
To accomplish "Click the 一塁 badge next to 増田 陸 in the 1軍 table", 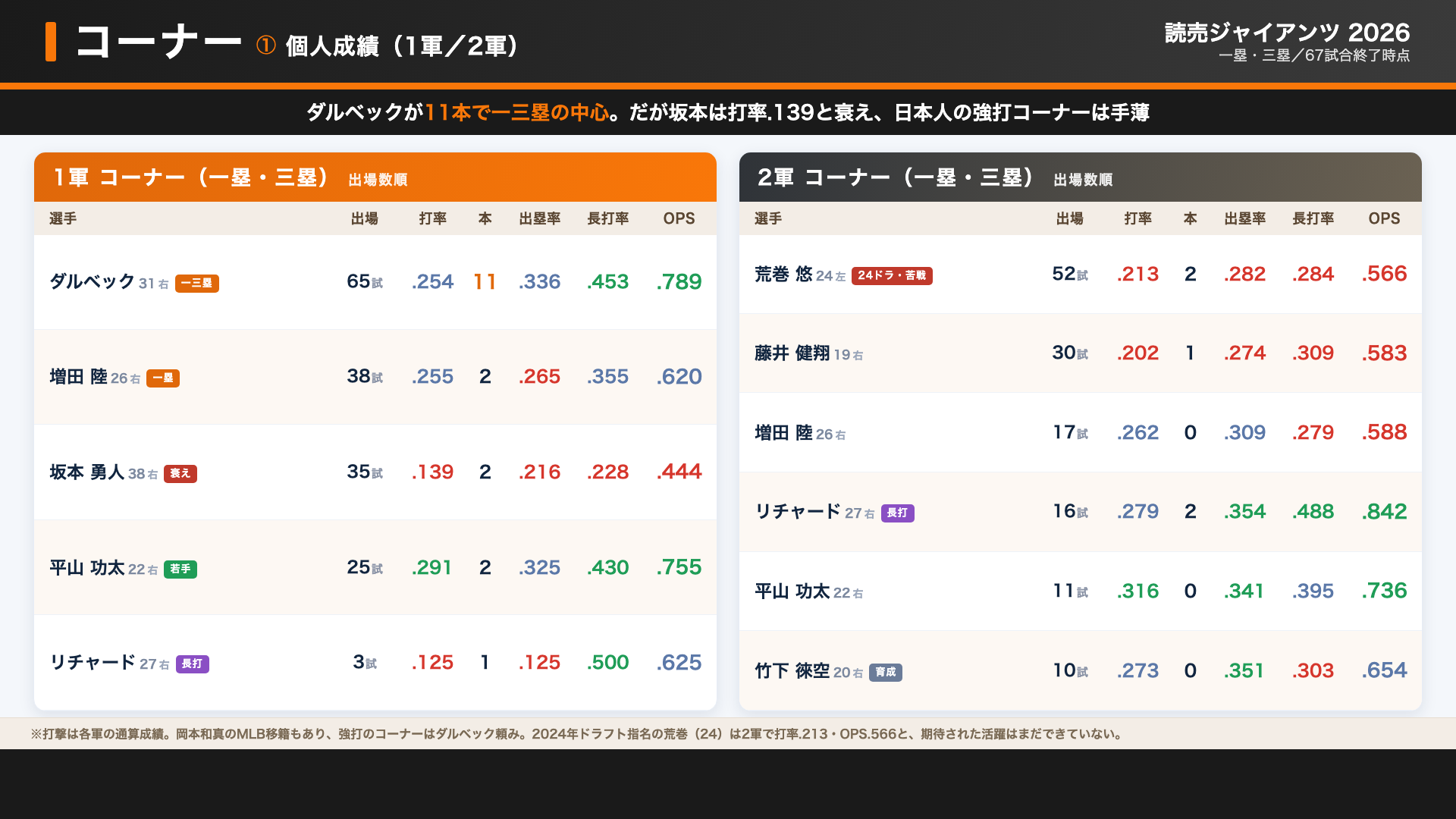I will [163, 378].
